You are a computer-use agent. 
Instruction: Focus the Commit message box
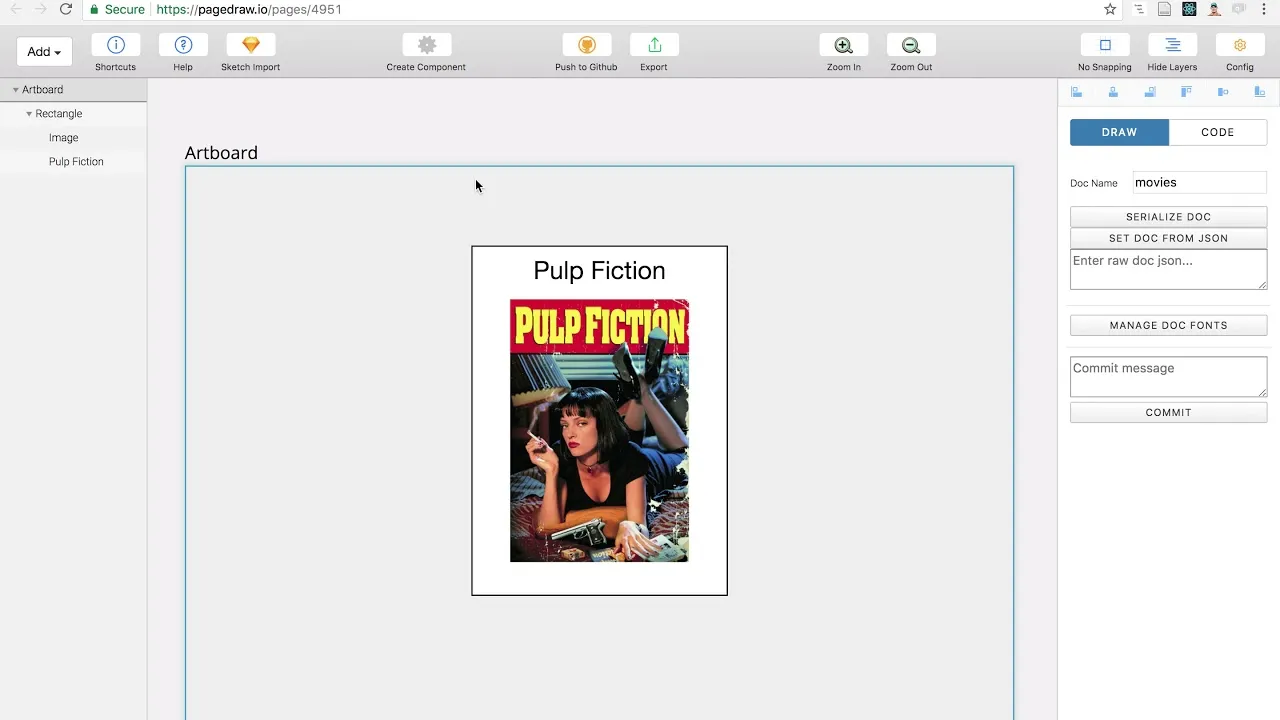1168,376
